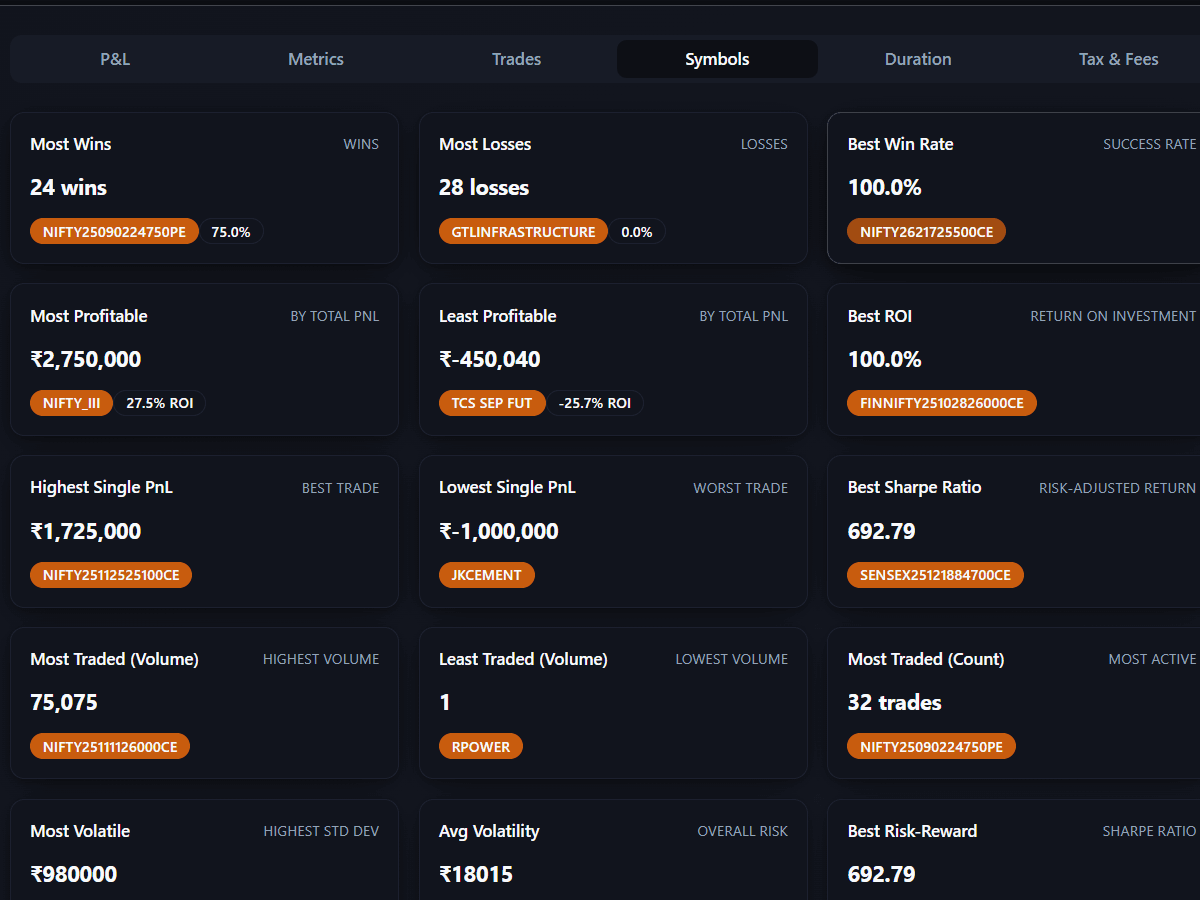
Task: Switch to the Trades tab
Action: 516,59
